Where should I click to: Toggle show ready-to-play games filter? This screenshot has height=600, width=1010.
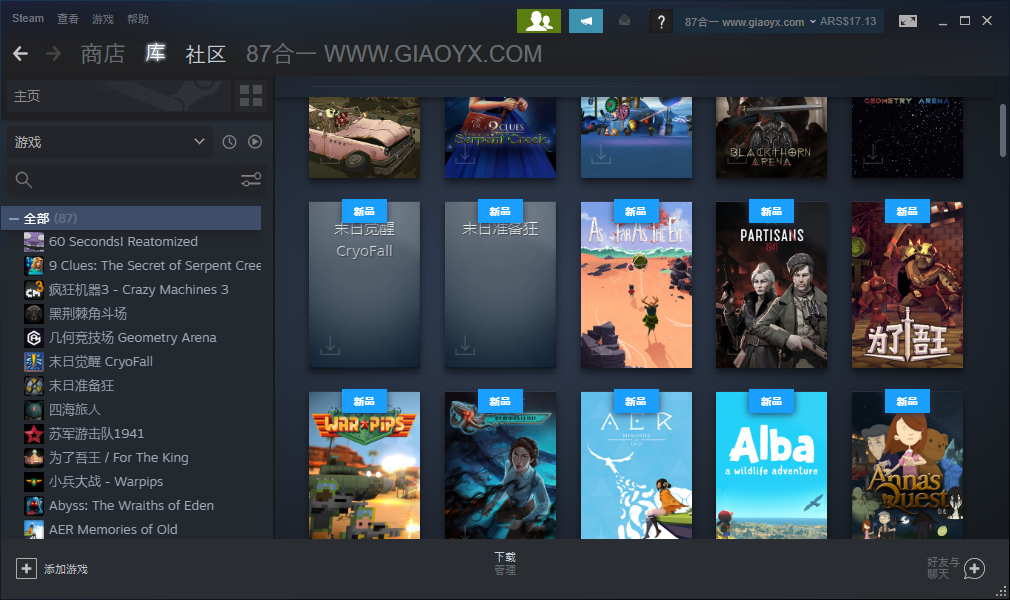pyautogui.click(x=255, y=142)
